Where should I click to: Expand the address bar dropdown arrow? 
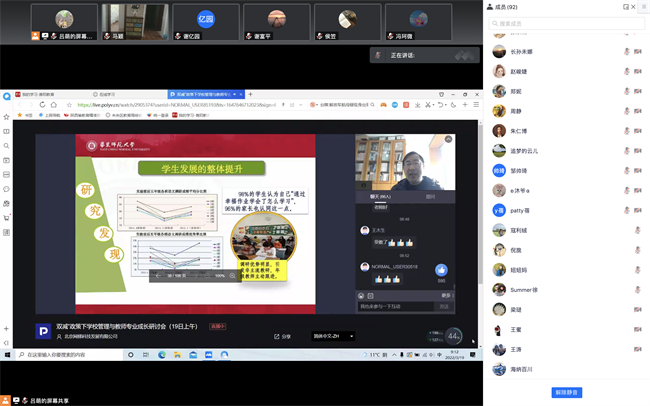[x=301, y=105]
